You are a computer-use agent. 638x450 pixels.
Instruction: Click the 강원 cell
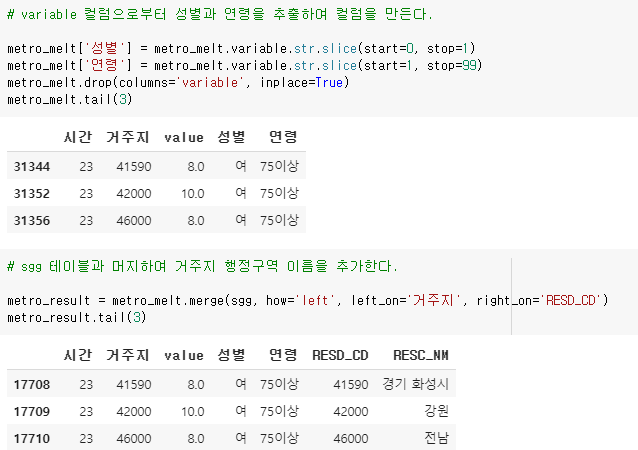pyautogui.click(x=437, y=411)
